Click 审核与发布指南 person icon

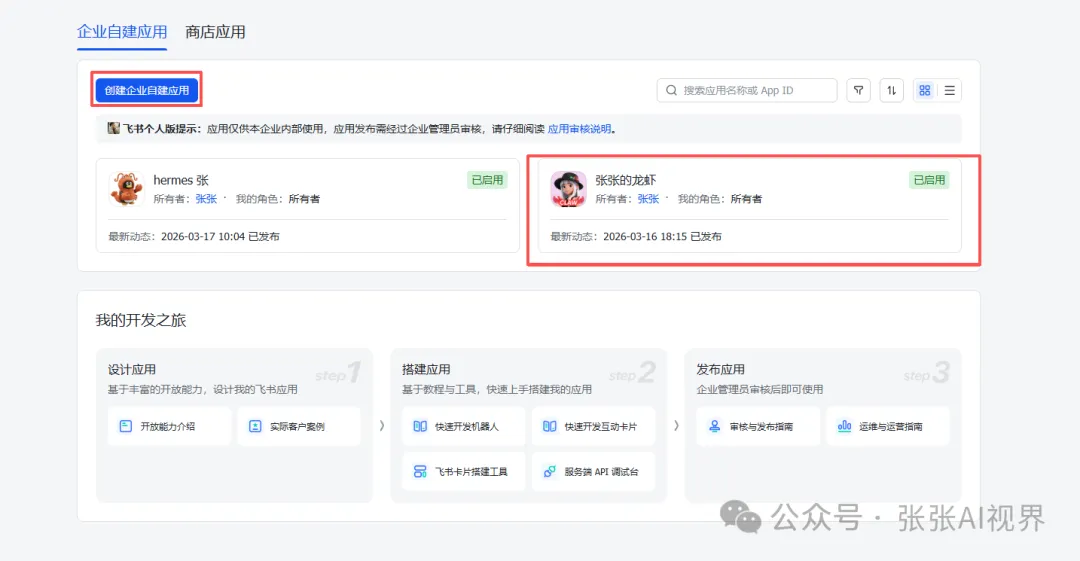tap(714, 427)
